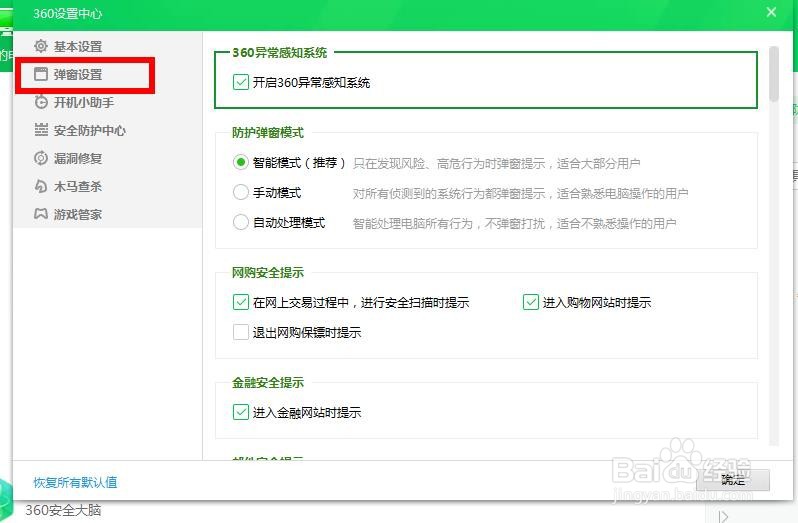Viewport: 798px width, 523px height.
Task: Click the gear icon beside 基本设置
Action: click(41, 46)
